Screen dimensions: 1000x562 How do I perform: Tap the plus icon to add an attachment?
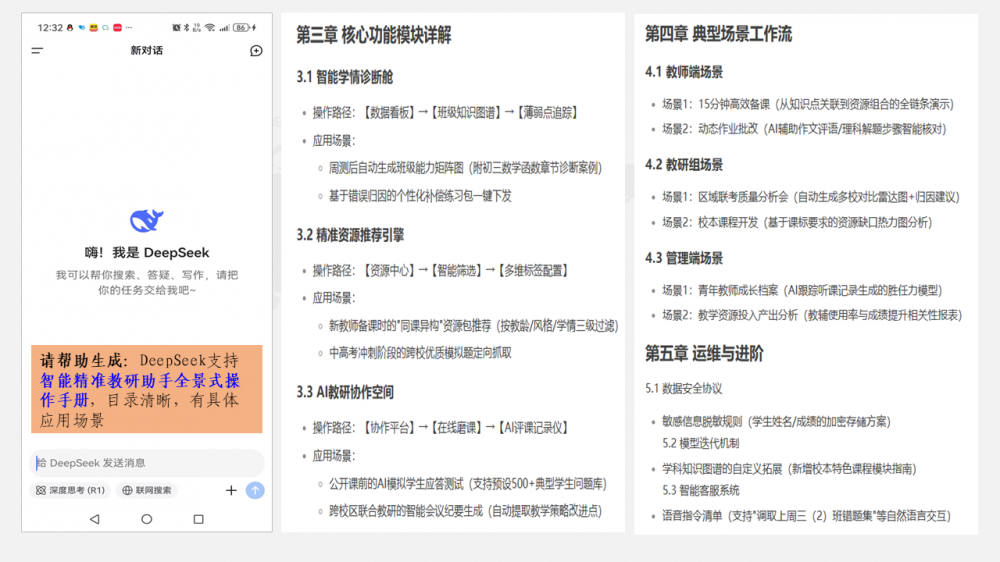[x=231, y=490]
